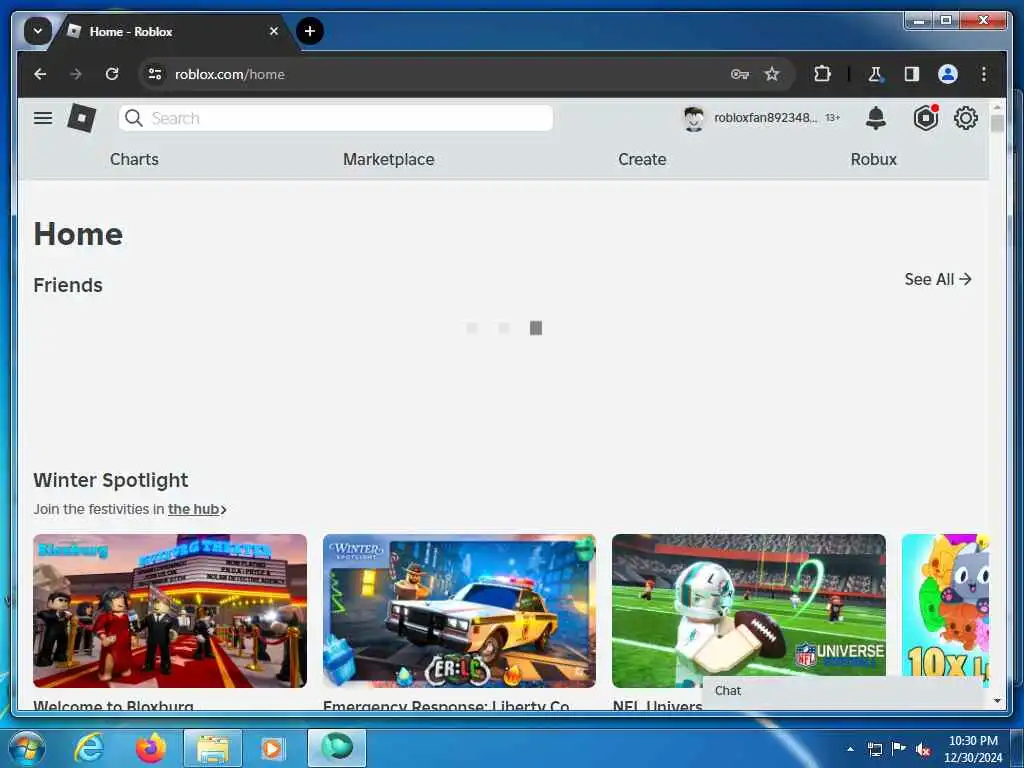Open the NFL Universe Football thumbnail
Viewport: 1024px width, 768px height.
(749, 611)
